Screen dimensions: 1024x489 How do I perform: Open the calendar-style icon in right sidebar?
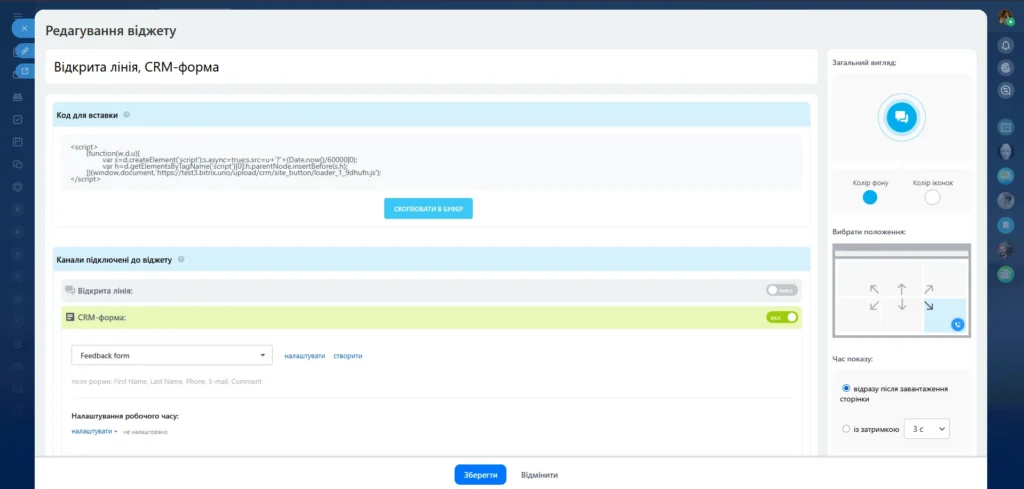click(1006, 126)
